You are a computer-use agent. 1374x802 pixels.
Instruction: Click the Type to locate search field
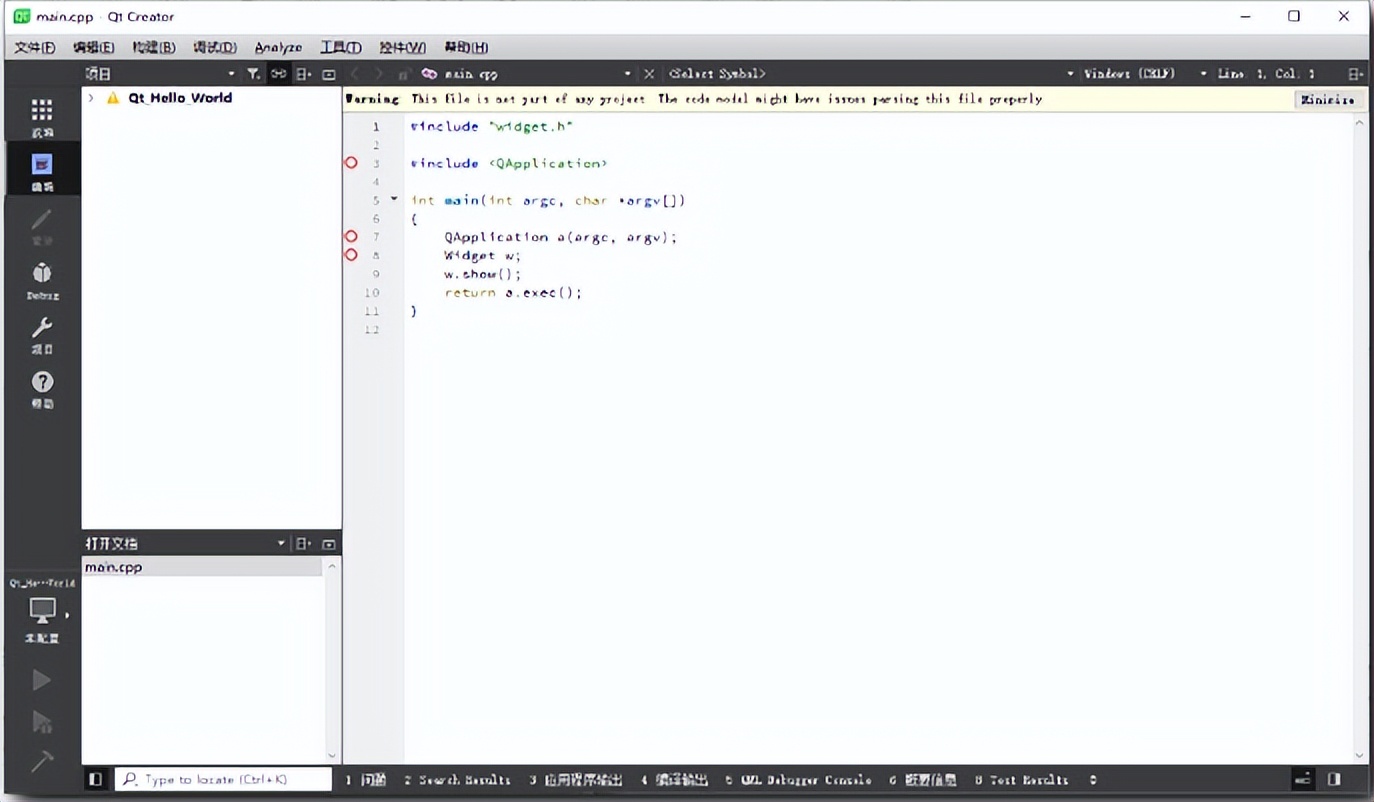pyautogui.click(x=223, y=779)
